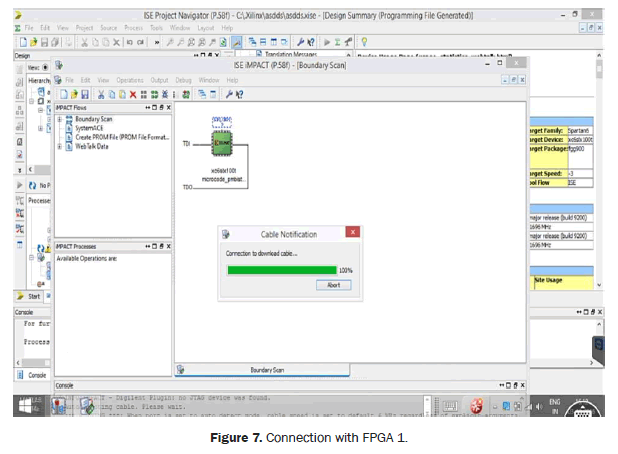The height and width of the screenshot is (454, 618).
Task: Click the green connection progress bar
Action: 282,270
